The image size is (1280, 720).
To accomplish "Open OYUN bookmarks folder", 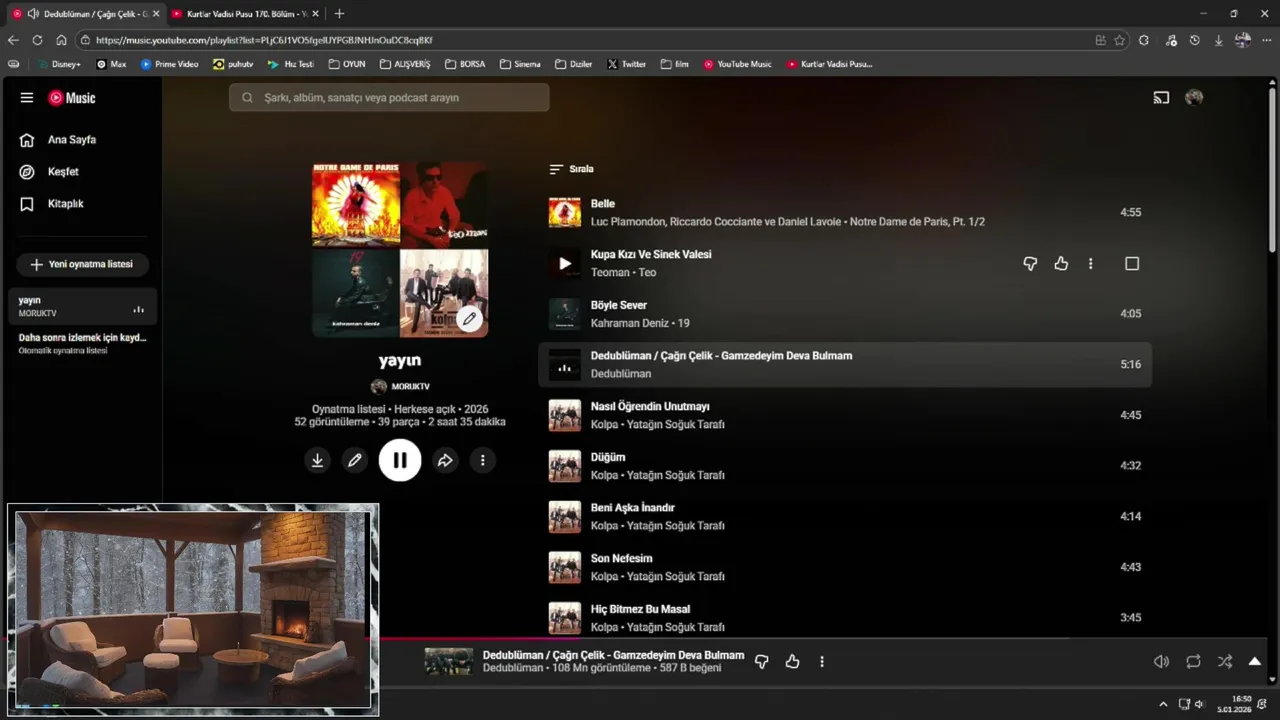I will click(x=347, y=64).
